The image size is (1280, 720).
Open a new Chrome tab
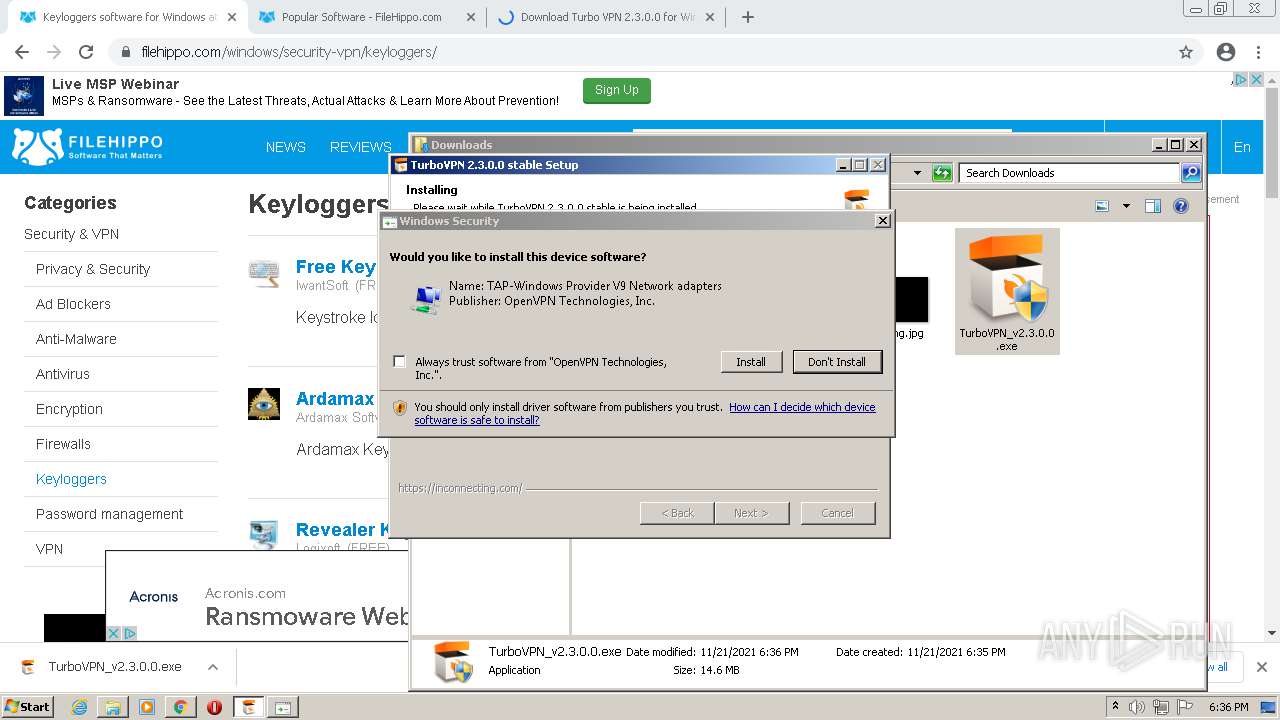748,17
